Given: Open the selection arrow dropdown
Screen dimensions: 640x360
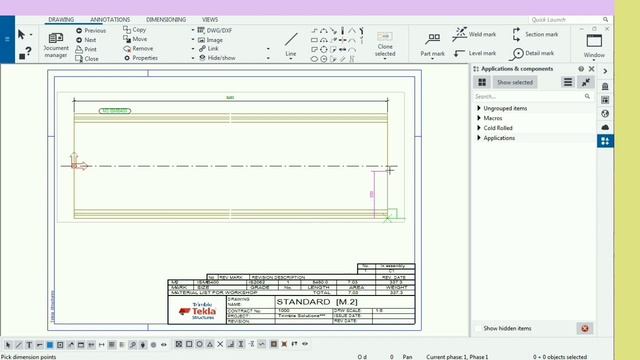Looking at the screenshot, I should click(31, 35).
